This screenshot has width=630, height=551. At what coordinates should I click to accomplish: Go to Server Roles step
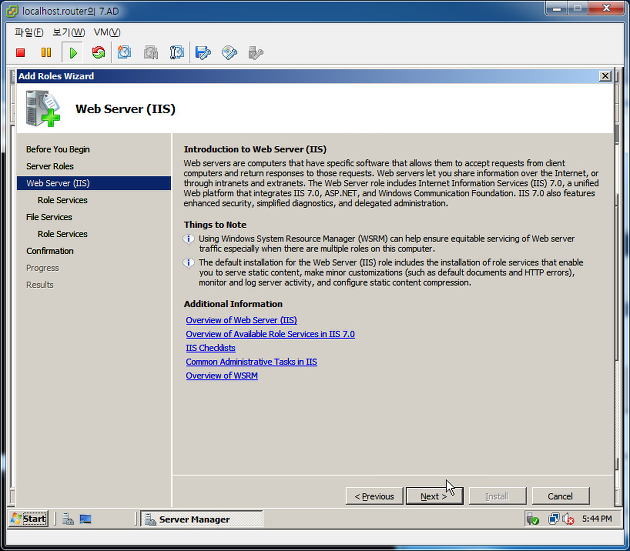(x=50, y=166)
